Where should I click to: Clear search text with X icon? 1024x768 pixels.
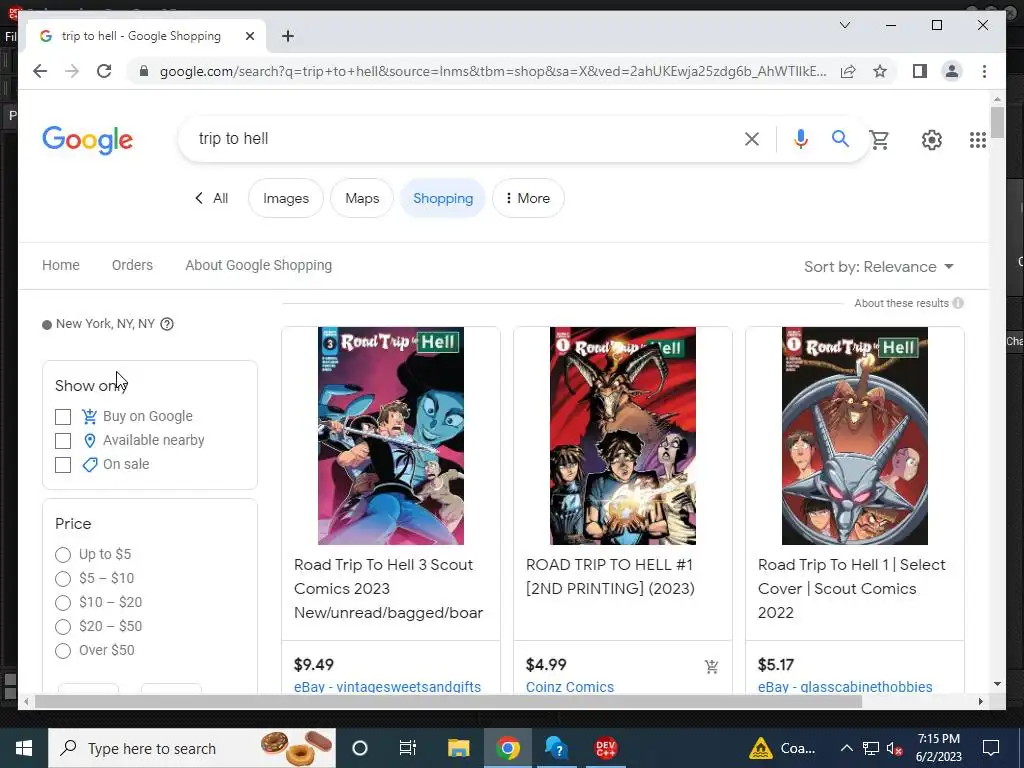(752, 138)
